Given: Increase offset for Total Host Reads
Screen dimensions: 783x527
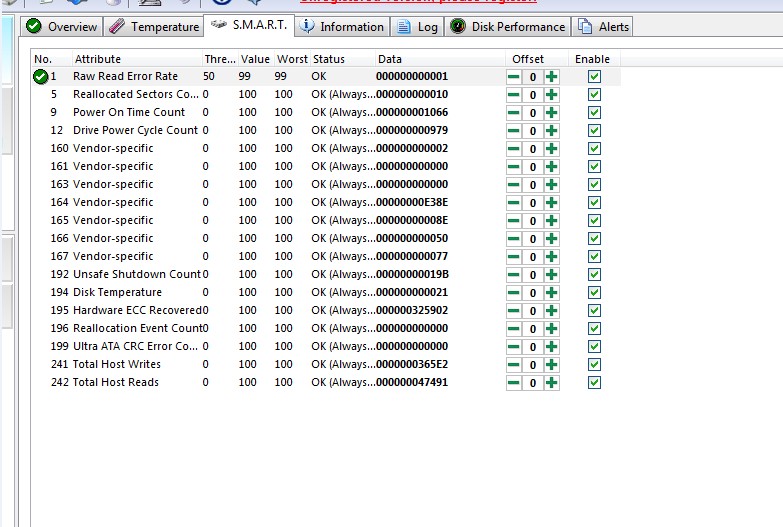Looking at the screenshot, I should pyautogui.click(x=551, y=383).
